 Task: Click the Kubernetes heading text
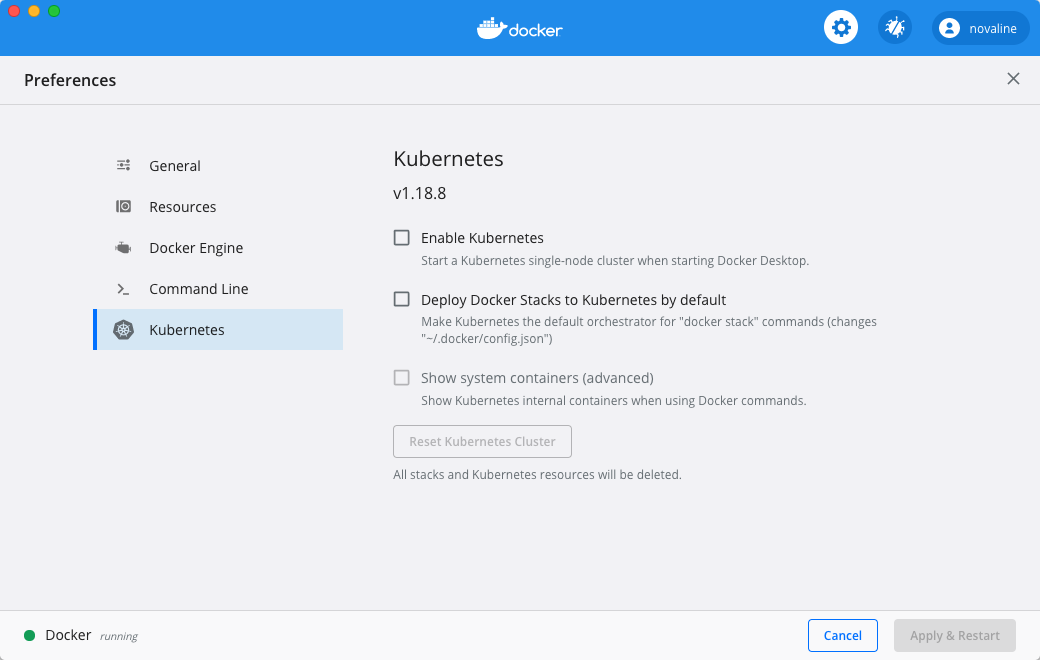click(448, 159)
